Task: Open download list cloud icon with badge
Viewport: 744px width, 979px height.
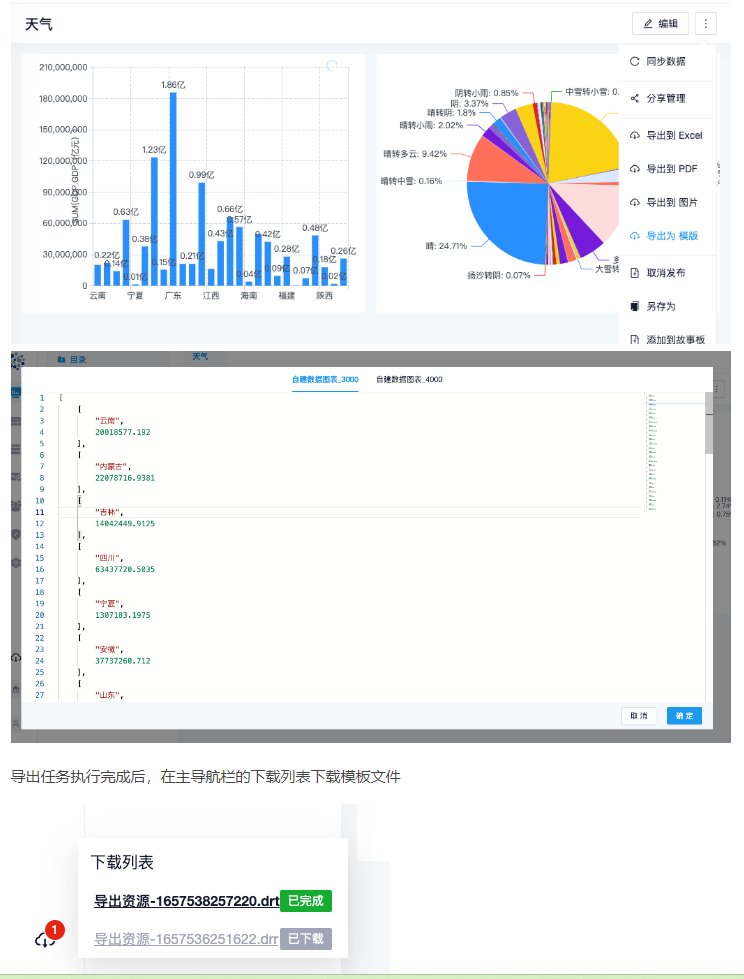Action: 46,937
